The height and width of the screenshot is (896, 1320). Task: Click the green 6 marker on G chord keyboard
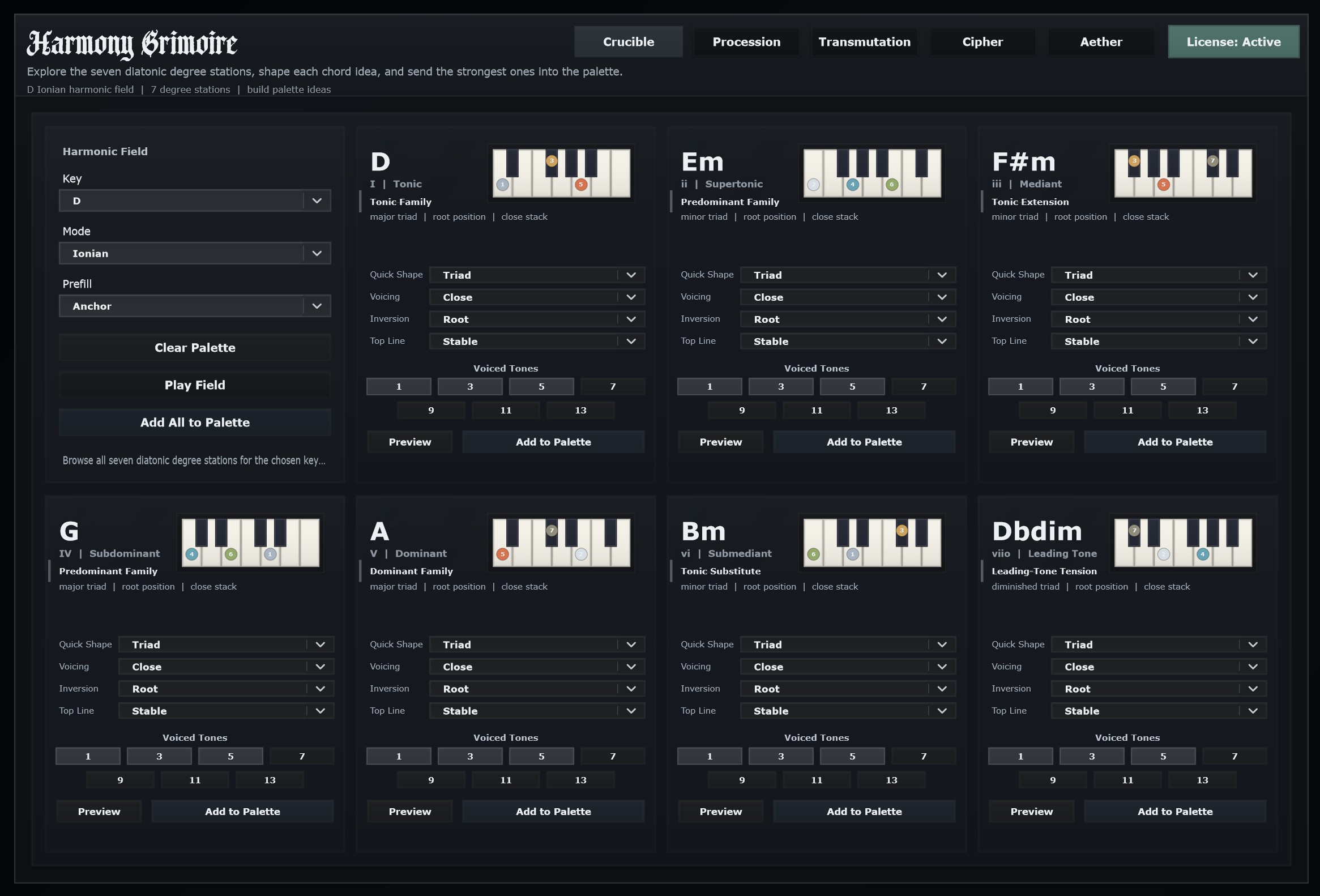pos(230,554)
